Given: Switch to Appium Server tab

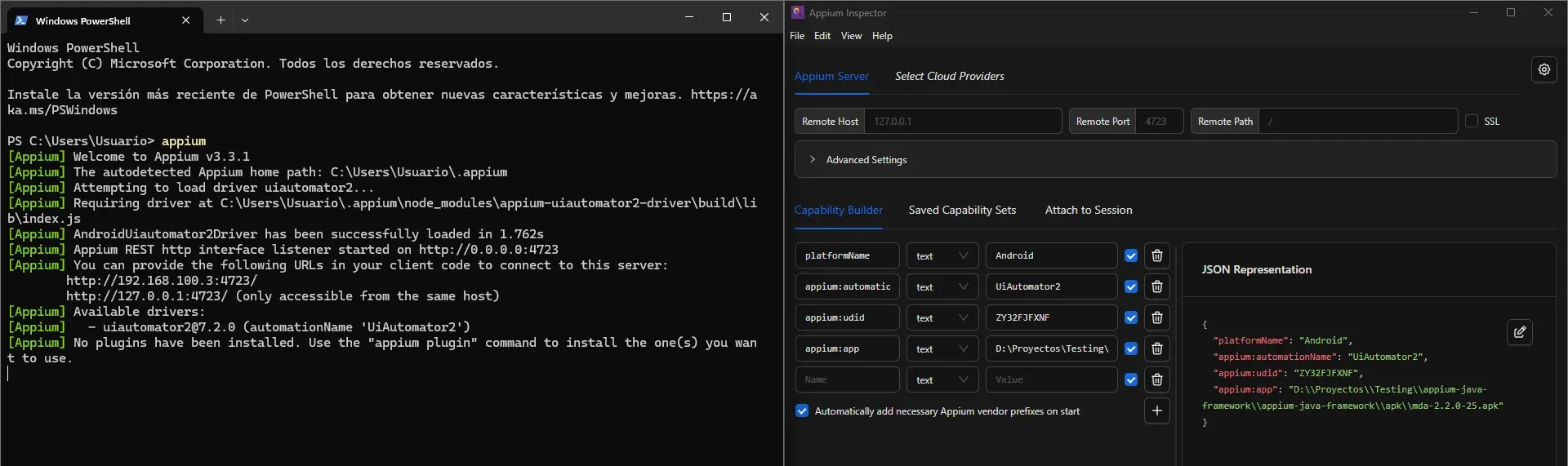Looking at the screenshot, I should tap(831, 76).
